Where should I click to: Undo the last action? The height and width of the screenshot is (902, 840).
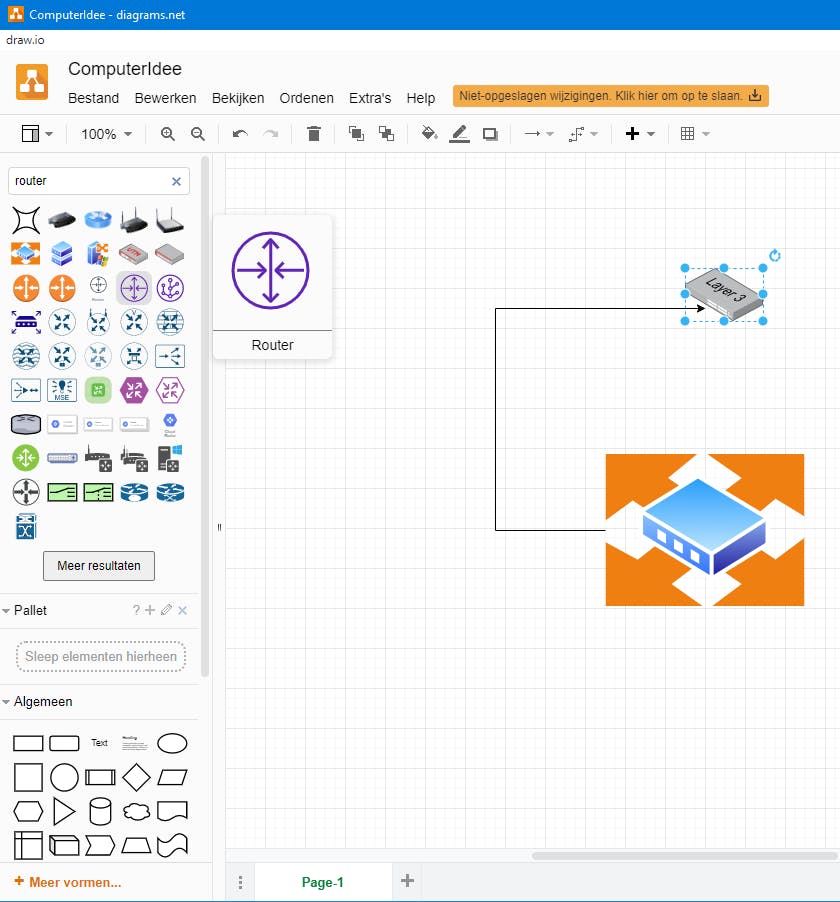coord(240,134)
